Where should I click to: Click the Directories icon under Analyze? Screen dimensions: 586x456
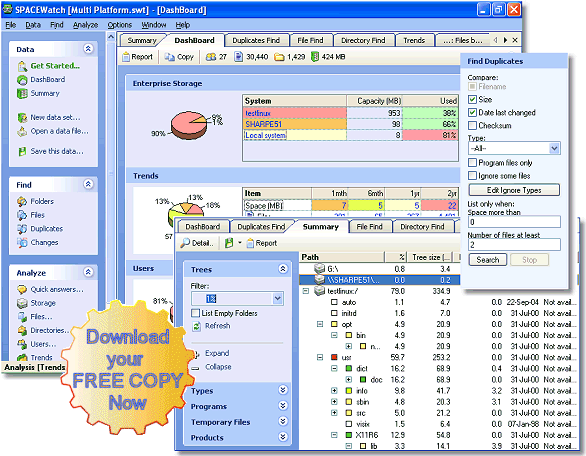pos(22,330)
